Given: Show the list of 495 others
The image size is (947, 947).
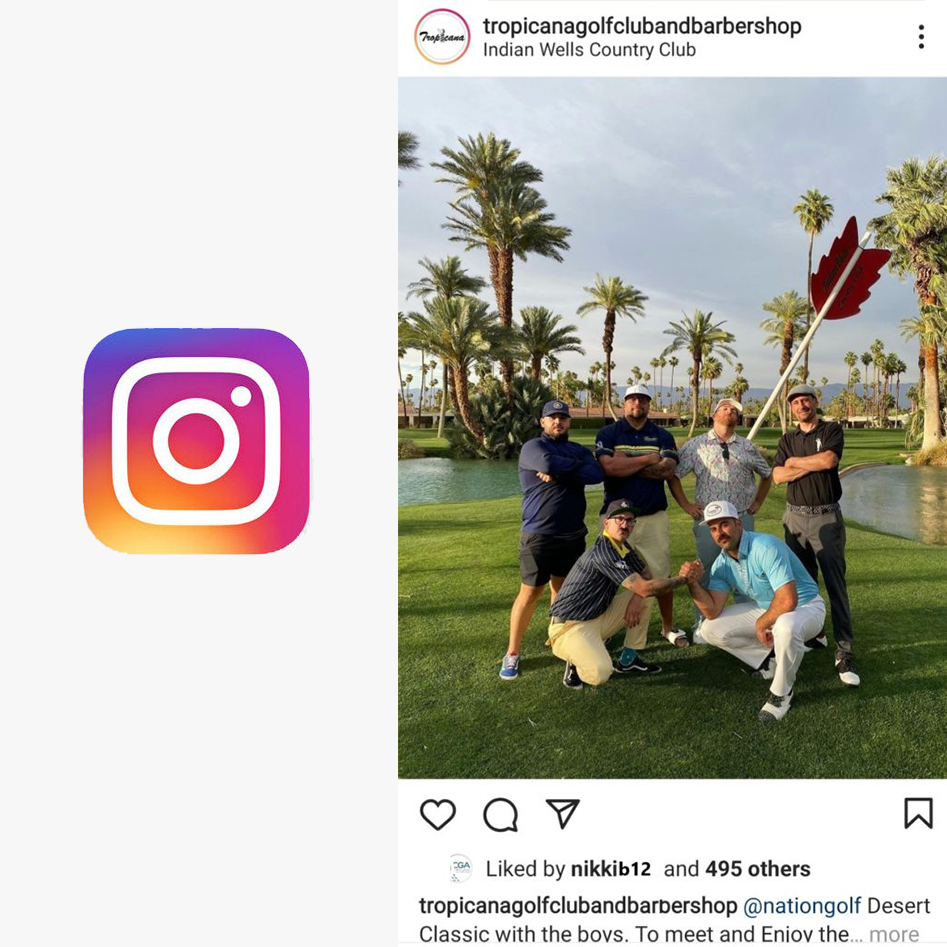Looking at the screenshot, I should [x=757, y=869].
